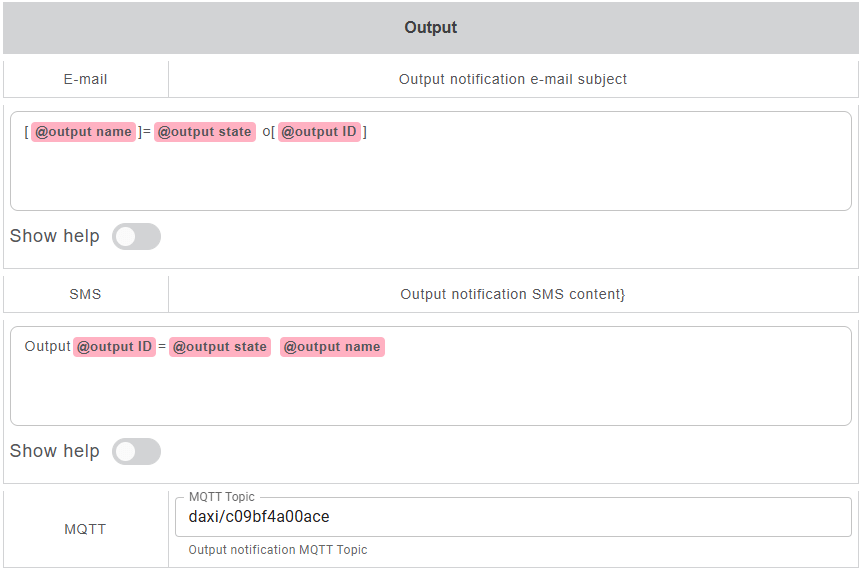Click 'Output notification e-mail subject' heading

(x=512, y=79)
